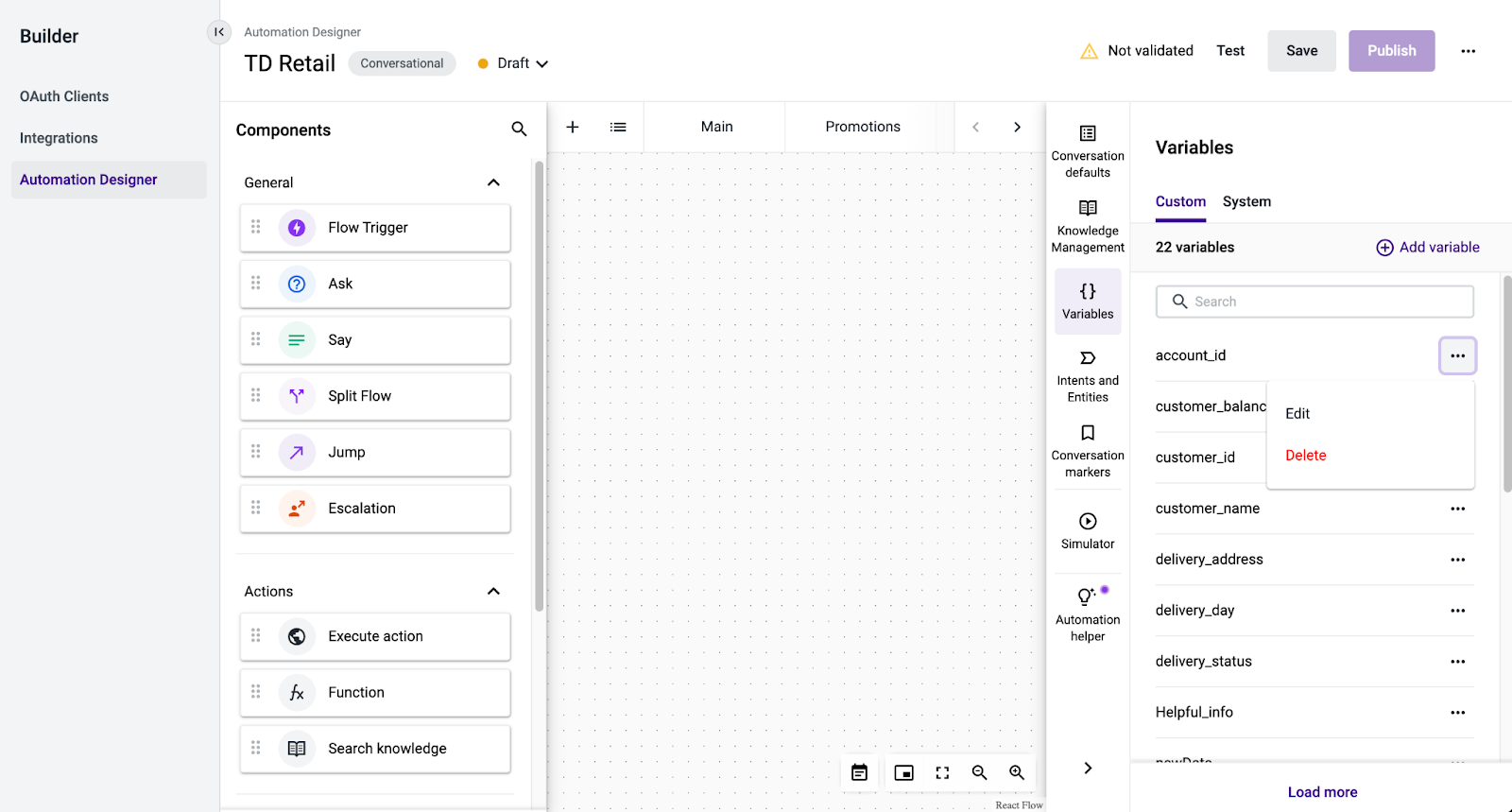Collapse the General components section
This screenshot has height=812, width=1512.
point(493,182)
